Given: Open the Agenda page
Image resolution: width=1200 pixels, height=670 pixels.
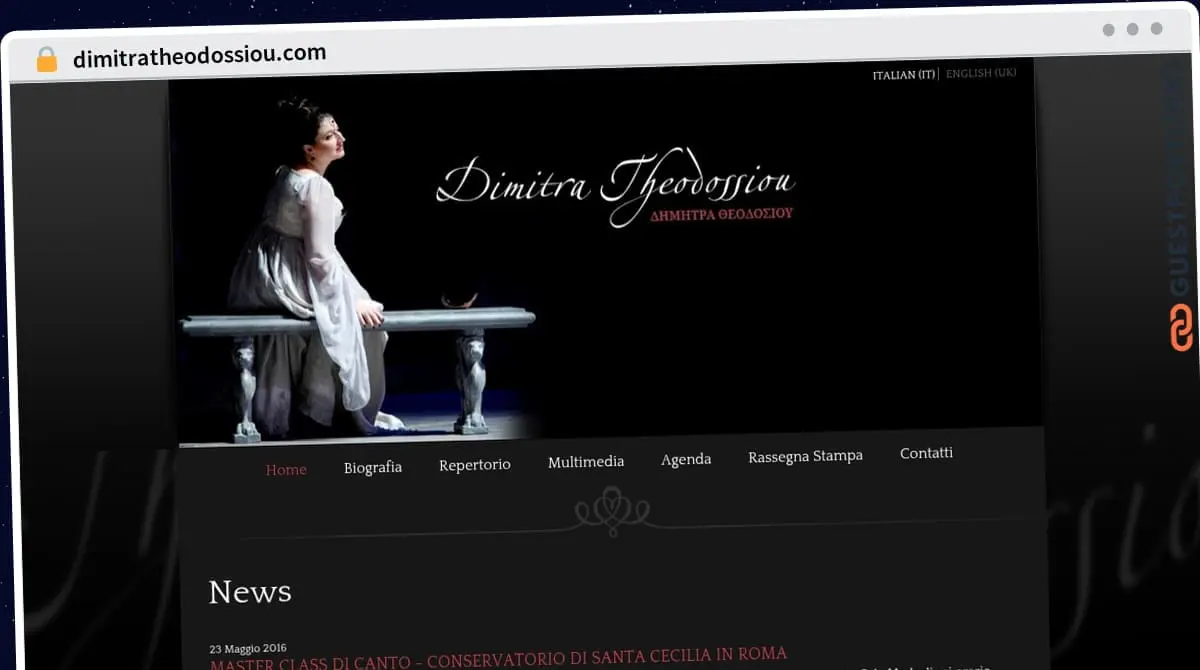Looking at the screenshot, I should [x=686, y=459].
